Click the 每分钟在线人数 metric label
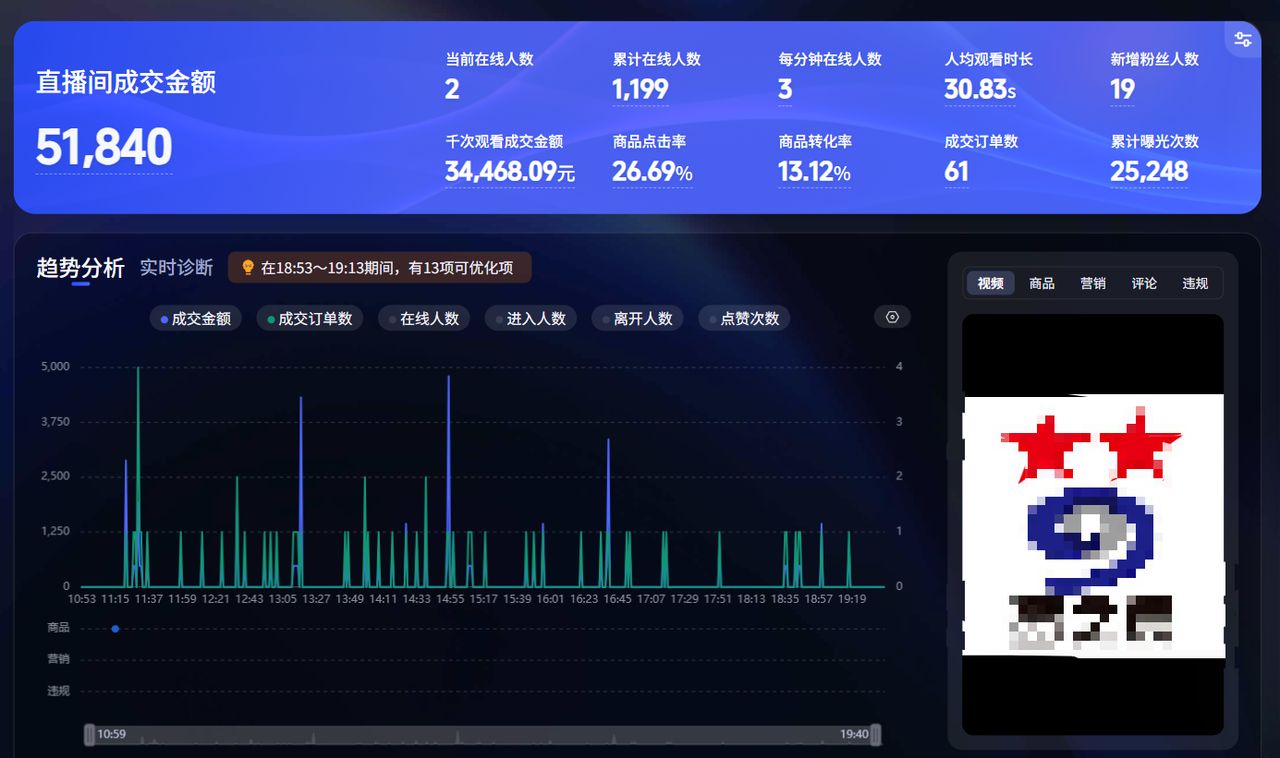This screenshot has width=1280, height=758. click(830, 59)
